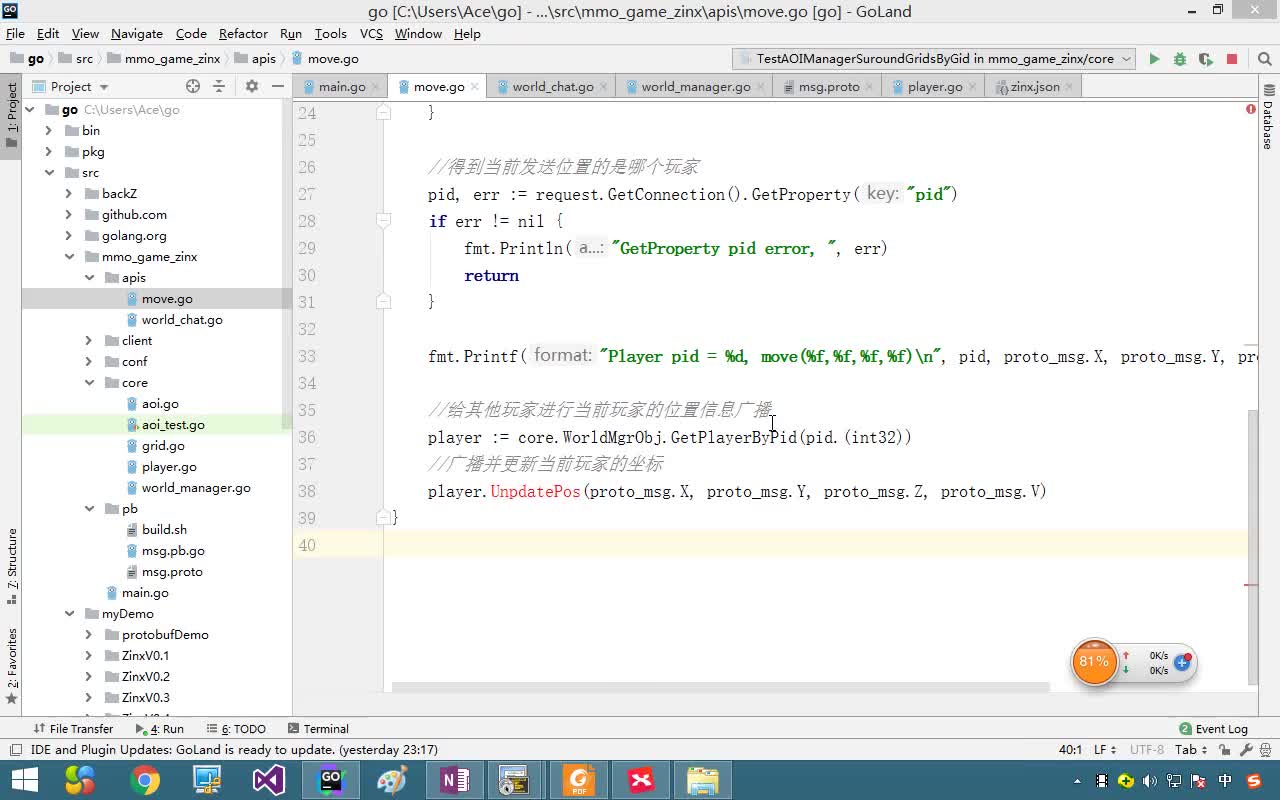
Task: Open the Refactor menu
Action: (243, 33)
